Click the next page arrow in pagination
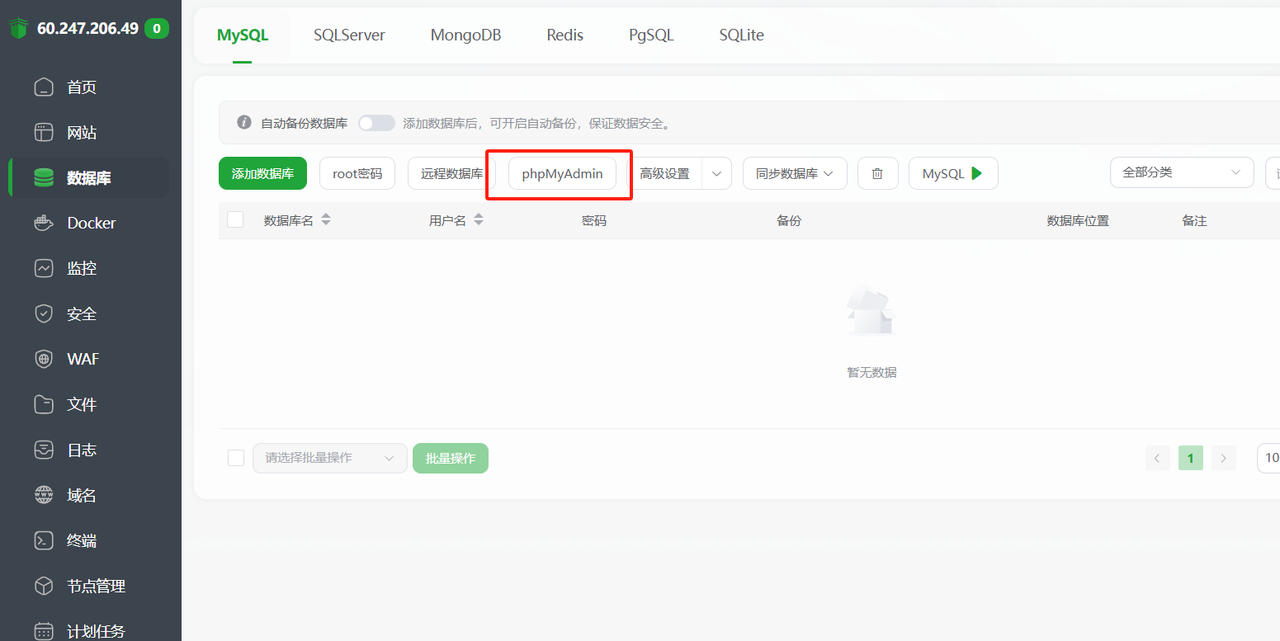Screen dimensions: 1280x641 [x=1224, y=458]
